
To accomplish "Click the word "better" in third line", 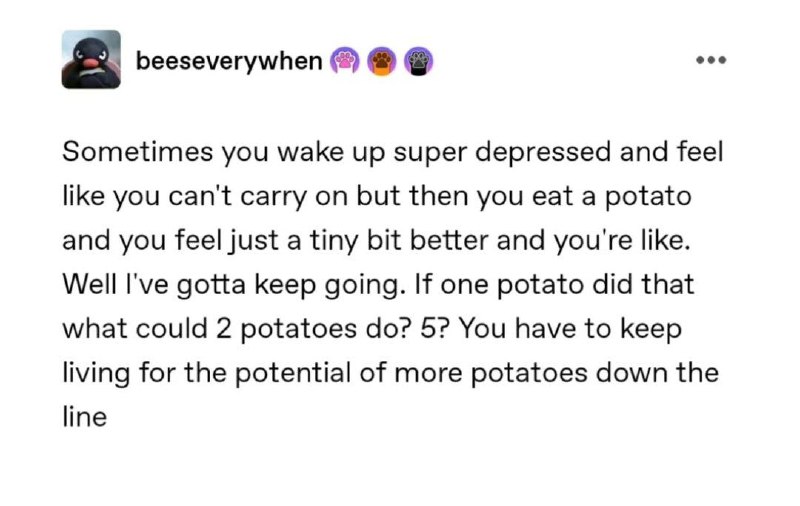I will [449, 240].
